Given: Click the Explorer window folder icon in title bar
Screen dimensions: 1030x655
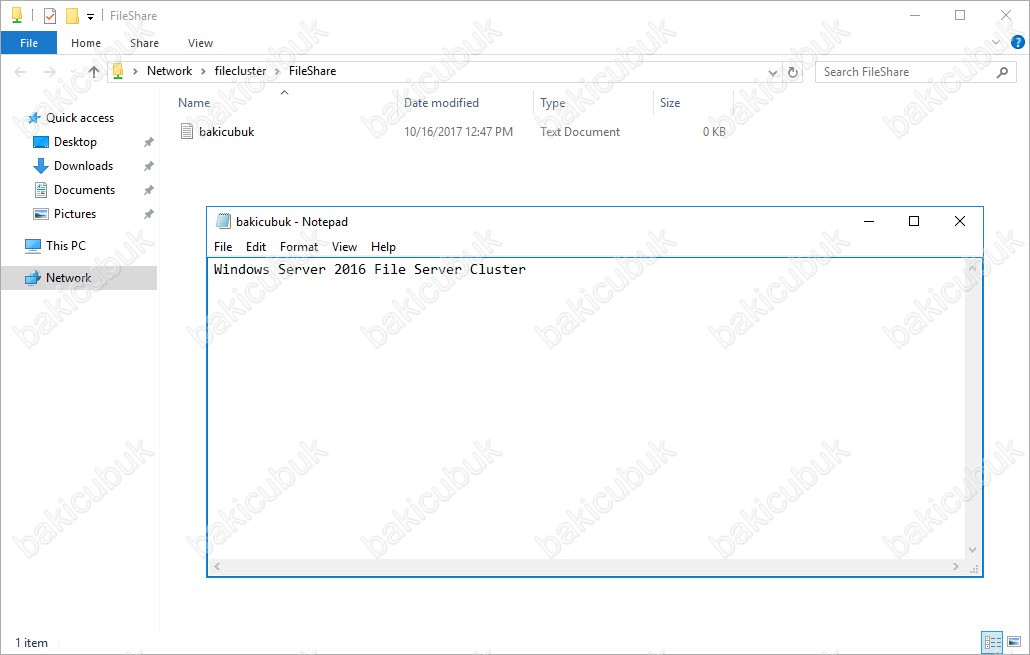Looking at the screenshot, I should pyautogui.click(x=17, y=16).
